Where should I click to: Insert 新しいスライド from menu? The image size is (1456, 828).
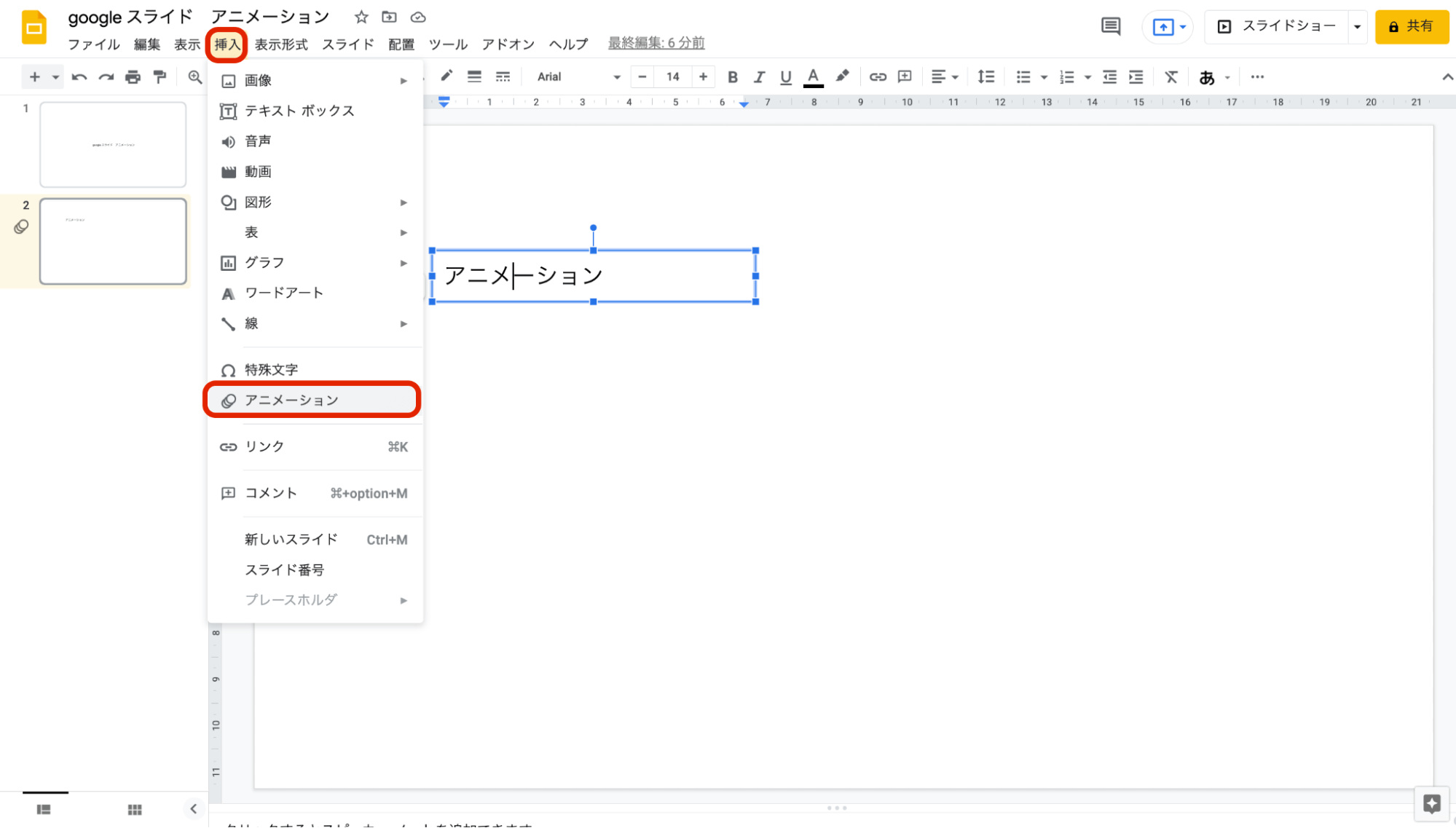[x=315, y=540]
